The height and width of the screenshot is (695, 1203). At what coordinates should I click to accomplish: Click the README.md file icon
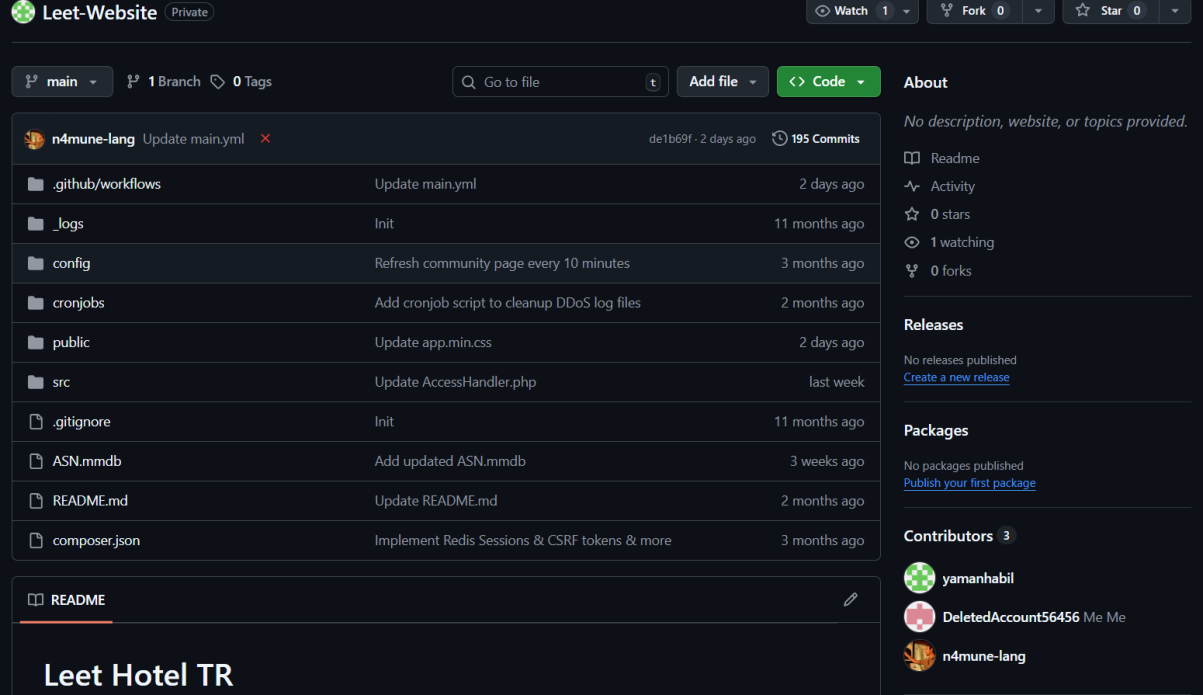[36, 501]
